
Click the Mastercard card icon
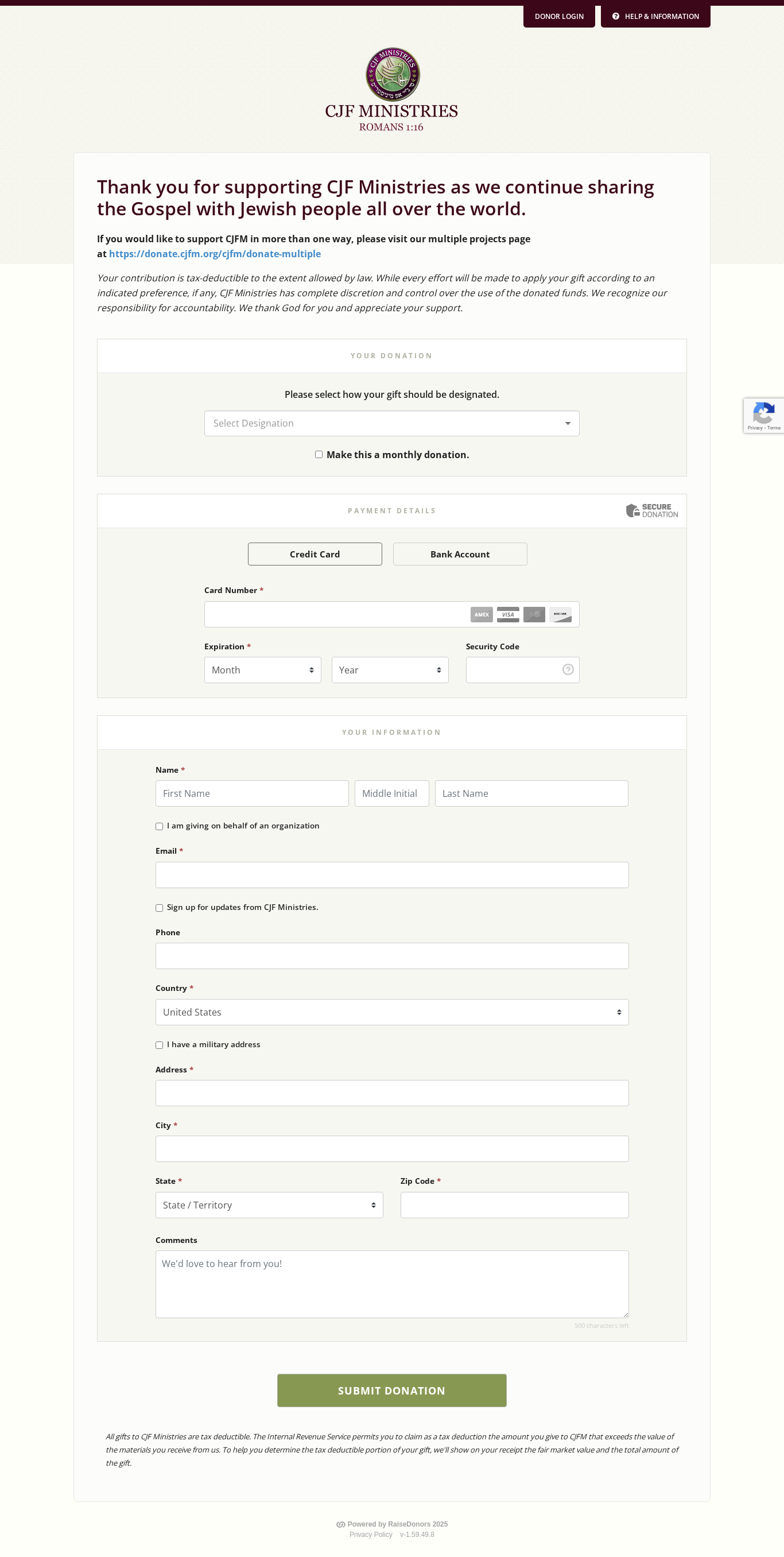coord(534,614)
